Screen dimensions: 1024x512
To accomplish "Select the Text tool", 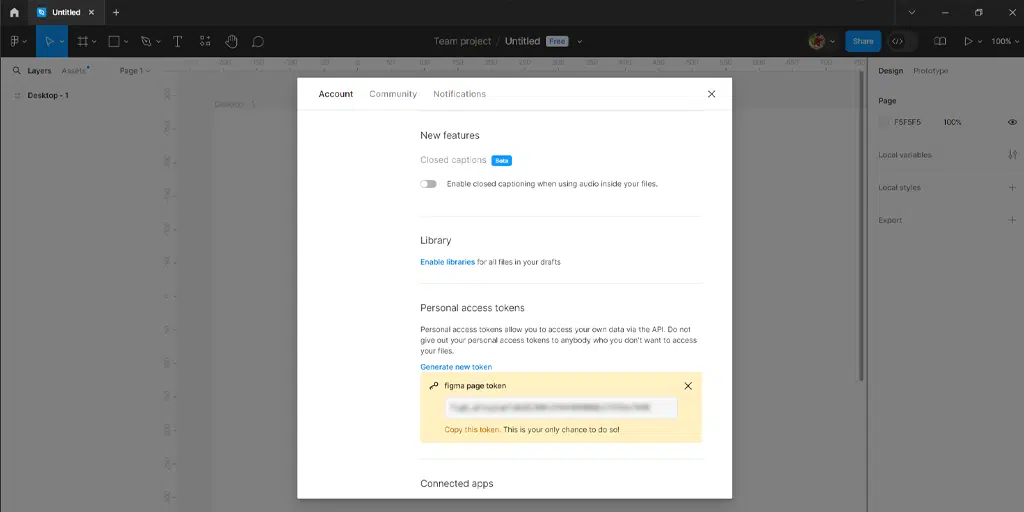I will click(177, 41).
